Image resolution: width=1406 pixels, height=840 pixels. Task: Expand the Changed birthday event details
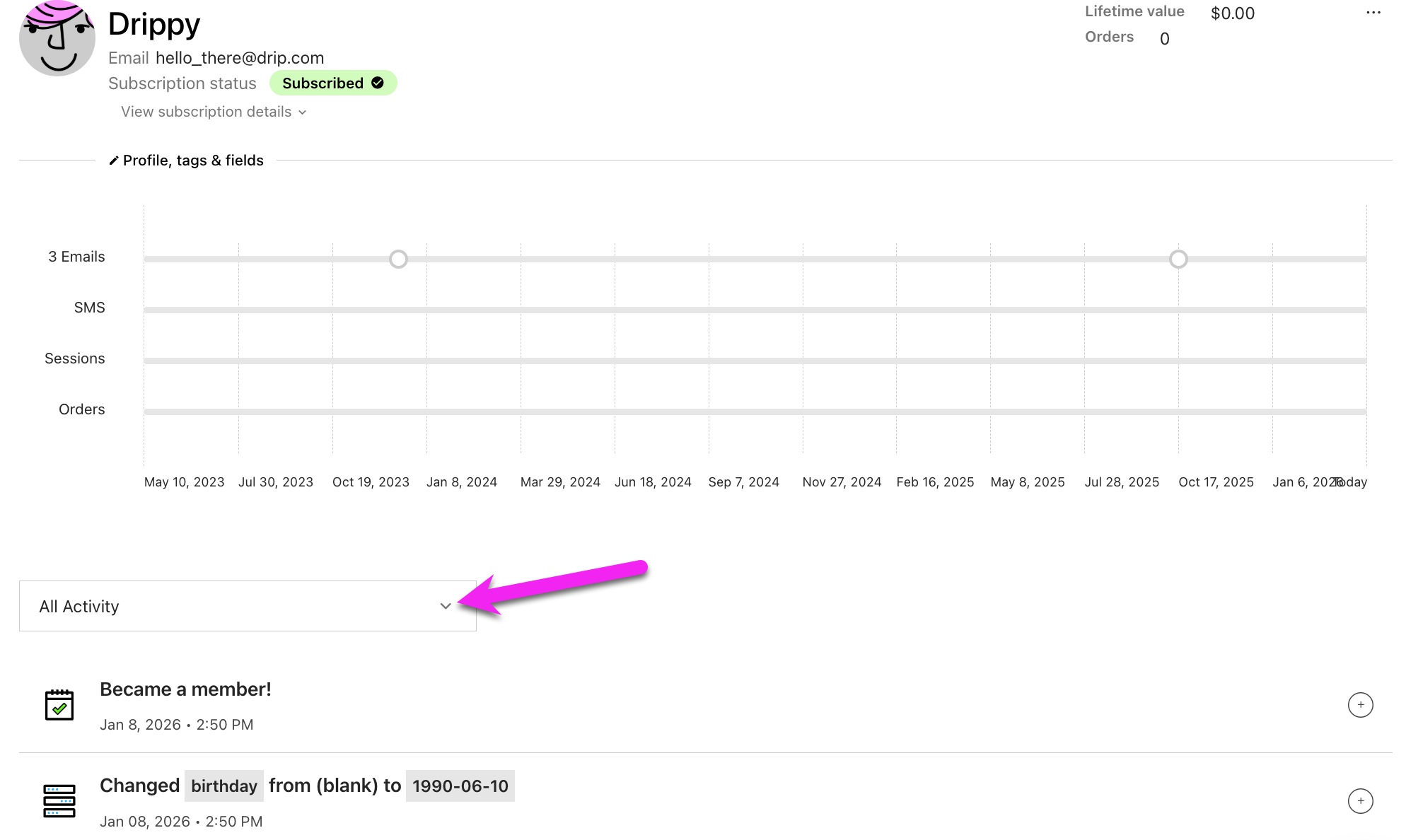[x=1360, y=801]
